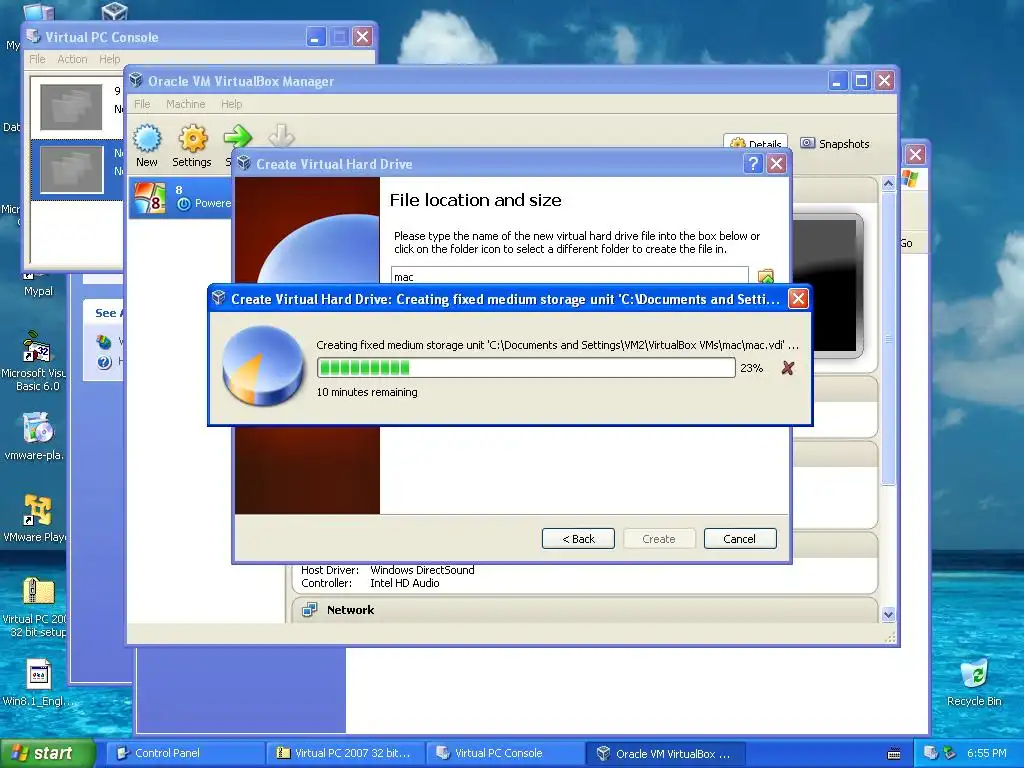Open File menu in VirtualBox Manager
The image size is (1024, 768).
tap(142, 104)
